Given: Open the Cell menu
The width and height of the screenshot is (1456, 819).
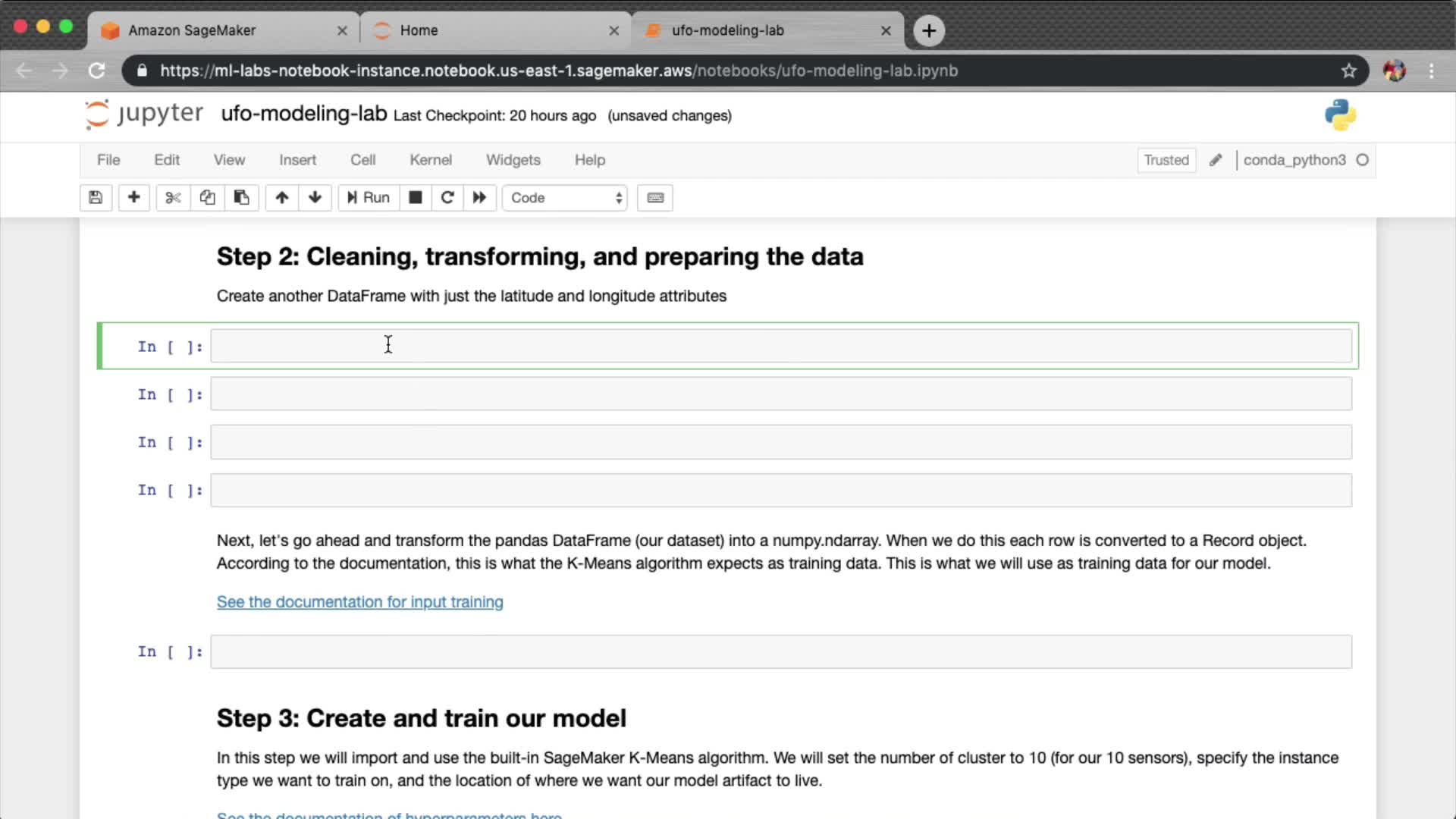Looking at the screenshot, I should click(362, 160).
